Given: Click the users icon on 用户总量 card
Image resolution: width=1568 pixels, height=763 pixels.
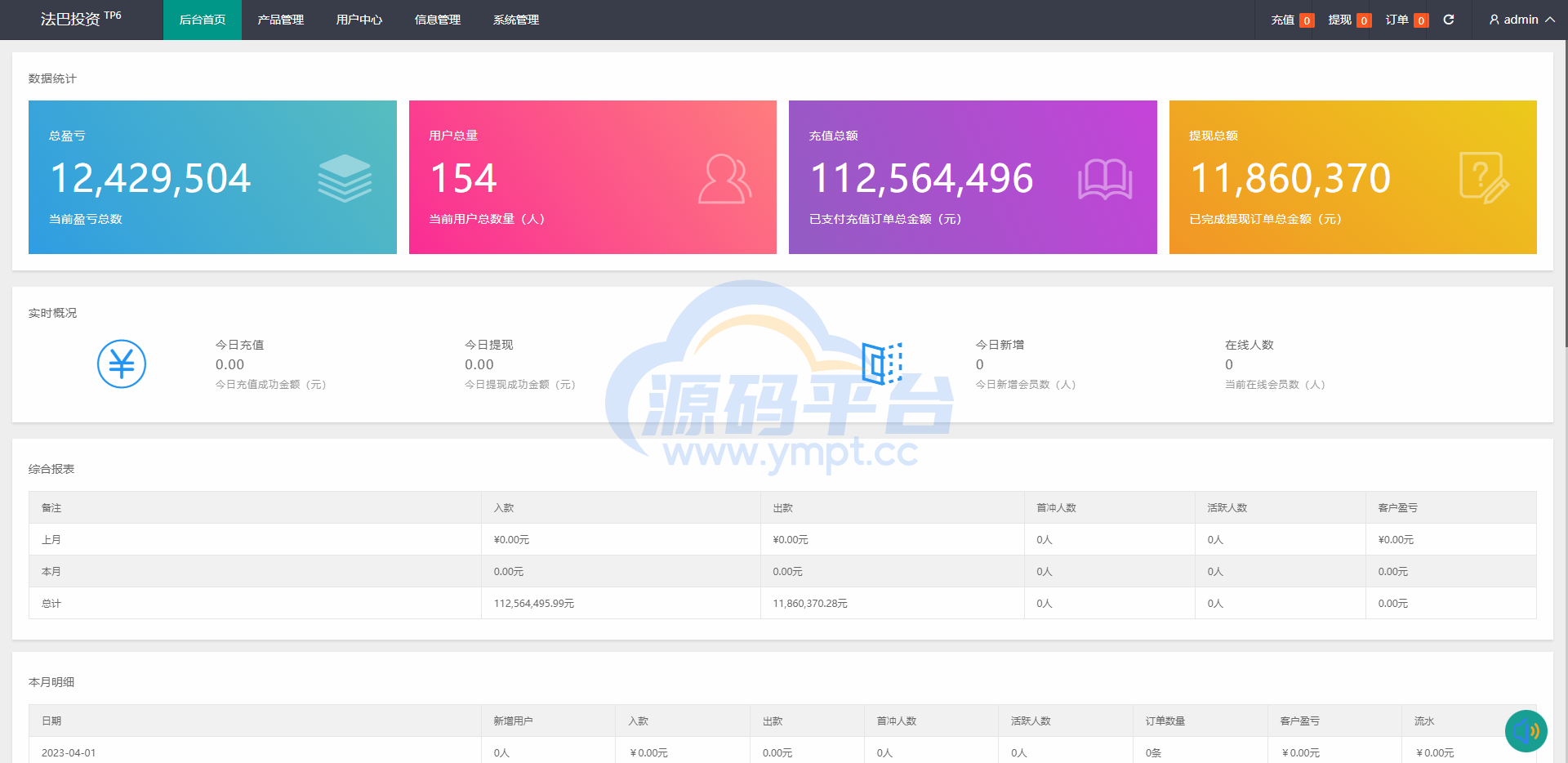Looking at the screenshot, I should pyautogui.click(x=724, y=178).
